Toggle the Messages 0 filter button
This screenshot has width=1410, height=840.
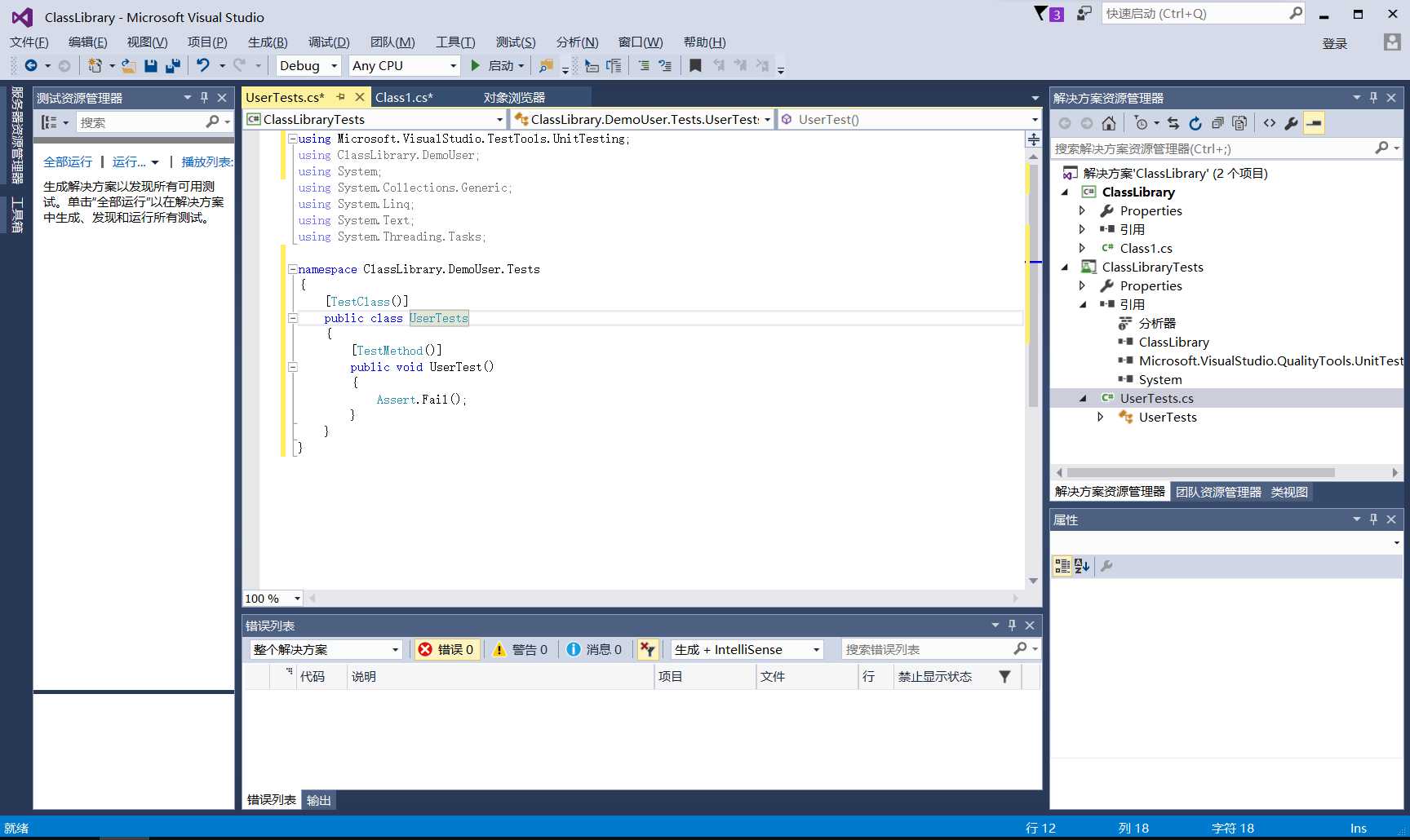tap(594, 649)
